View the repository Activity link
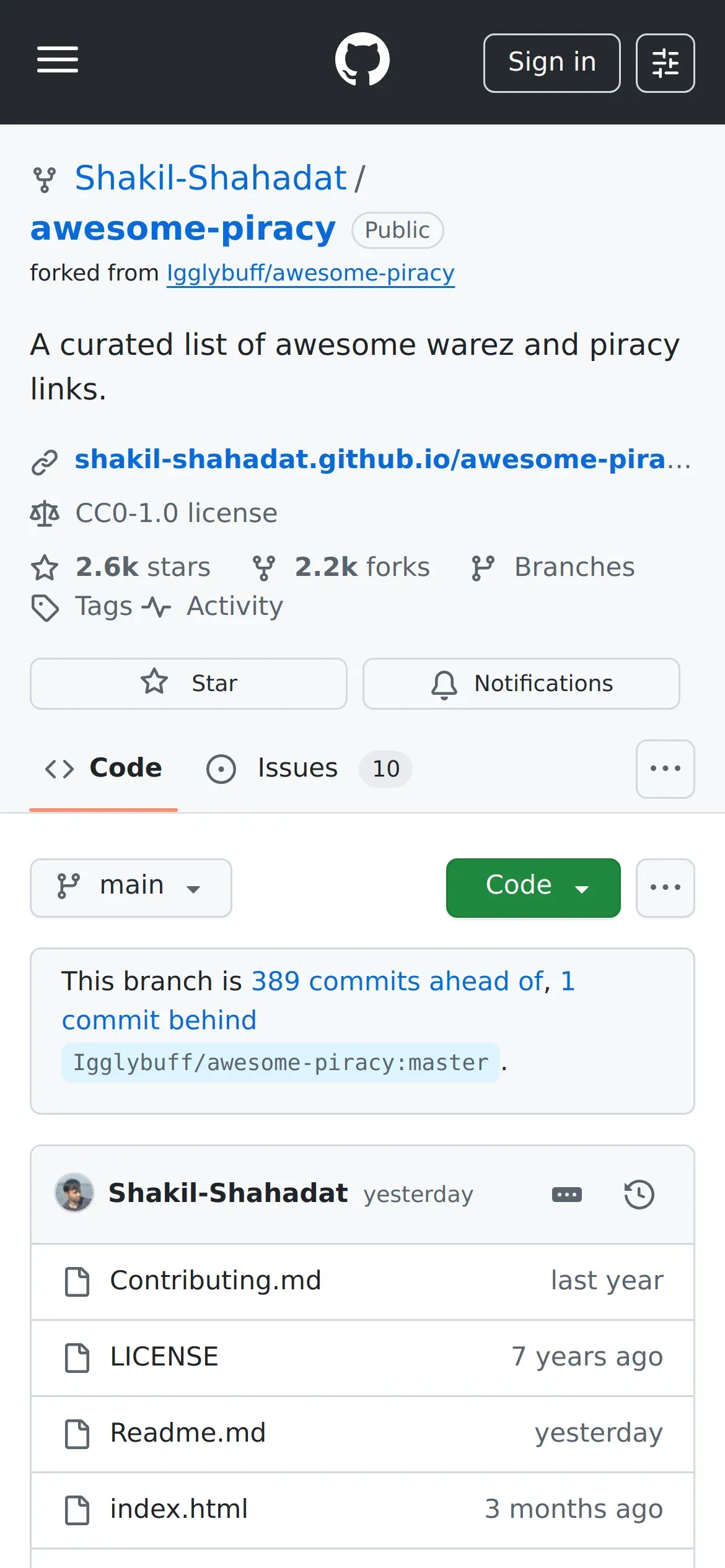 234,606
